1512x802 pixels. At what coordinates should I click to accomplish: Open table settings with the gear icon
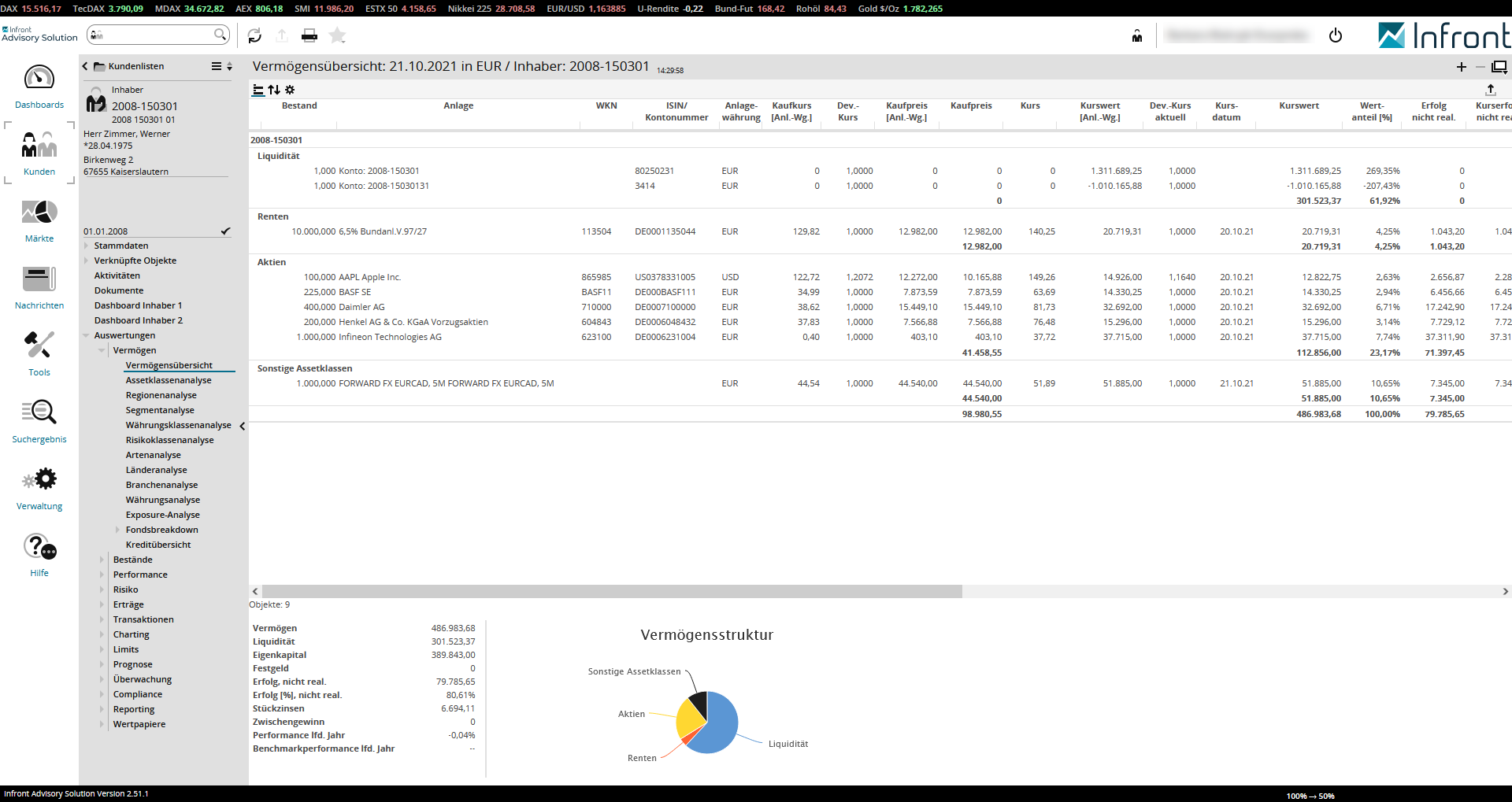pos(290,90)
